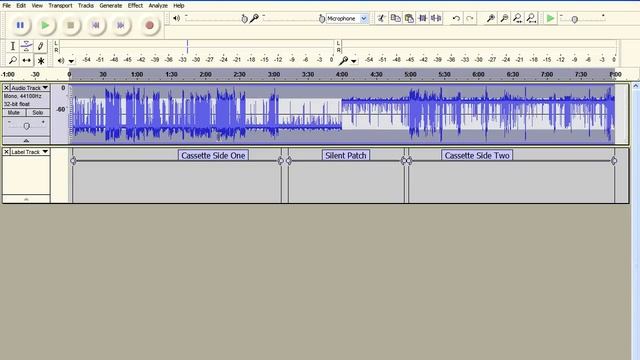Click the Copy icon in edit toolbar

pyautogui.click(x=396, y=18)
